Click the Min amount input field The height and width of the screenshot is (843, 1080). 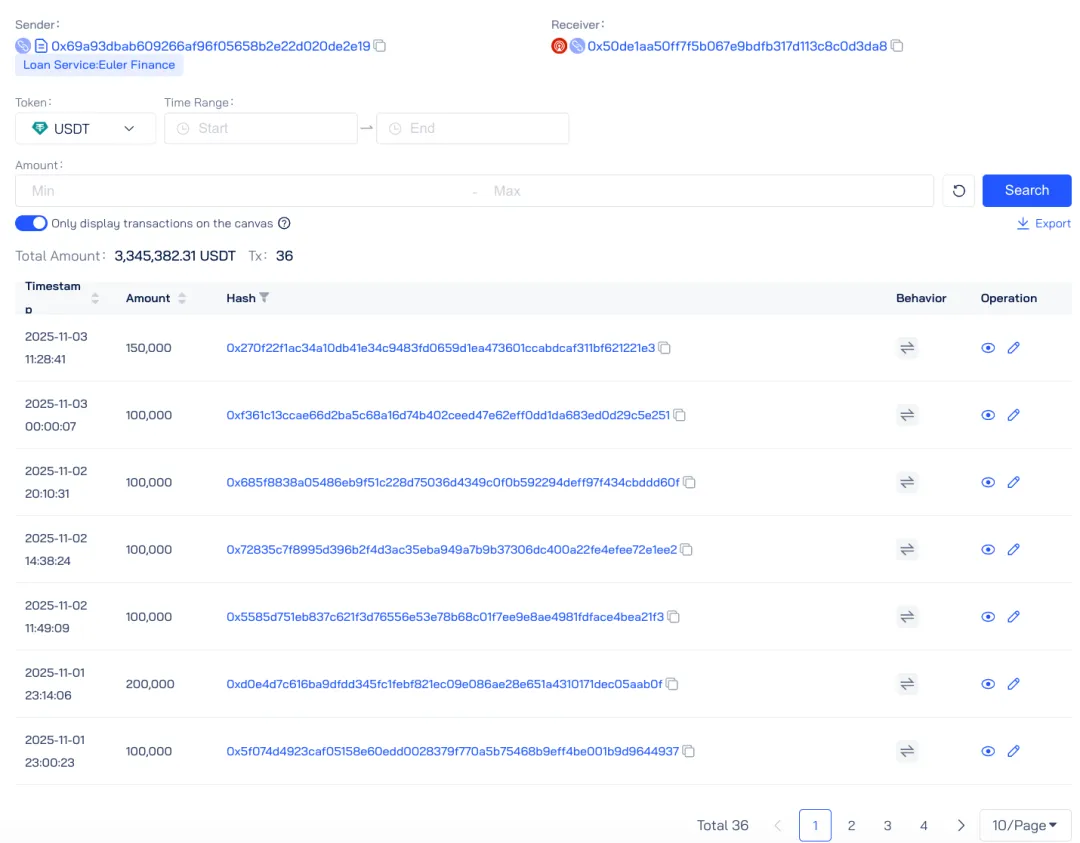pos(240,191)
